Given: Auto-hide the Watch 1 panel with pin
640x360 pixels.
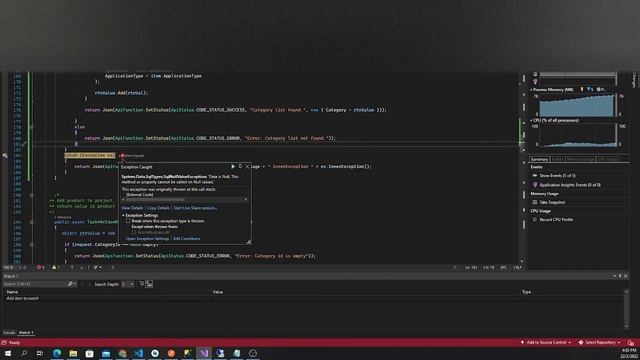Looking at the screenshot, I should [x=620, y=276].
